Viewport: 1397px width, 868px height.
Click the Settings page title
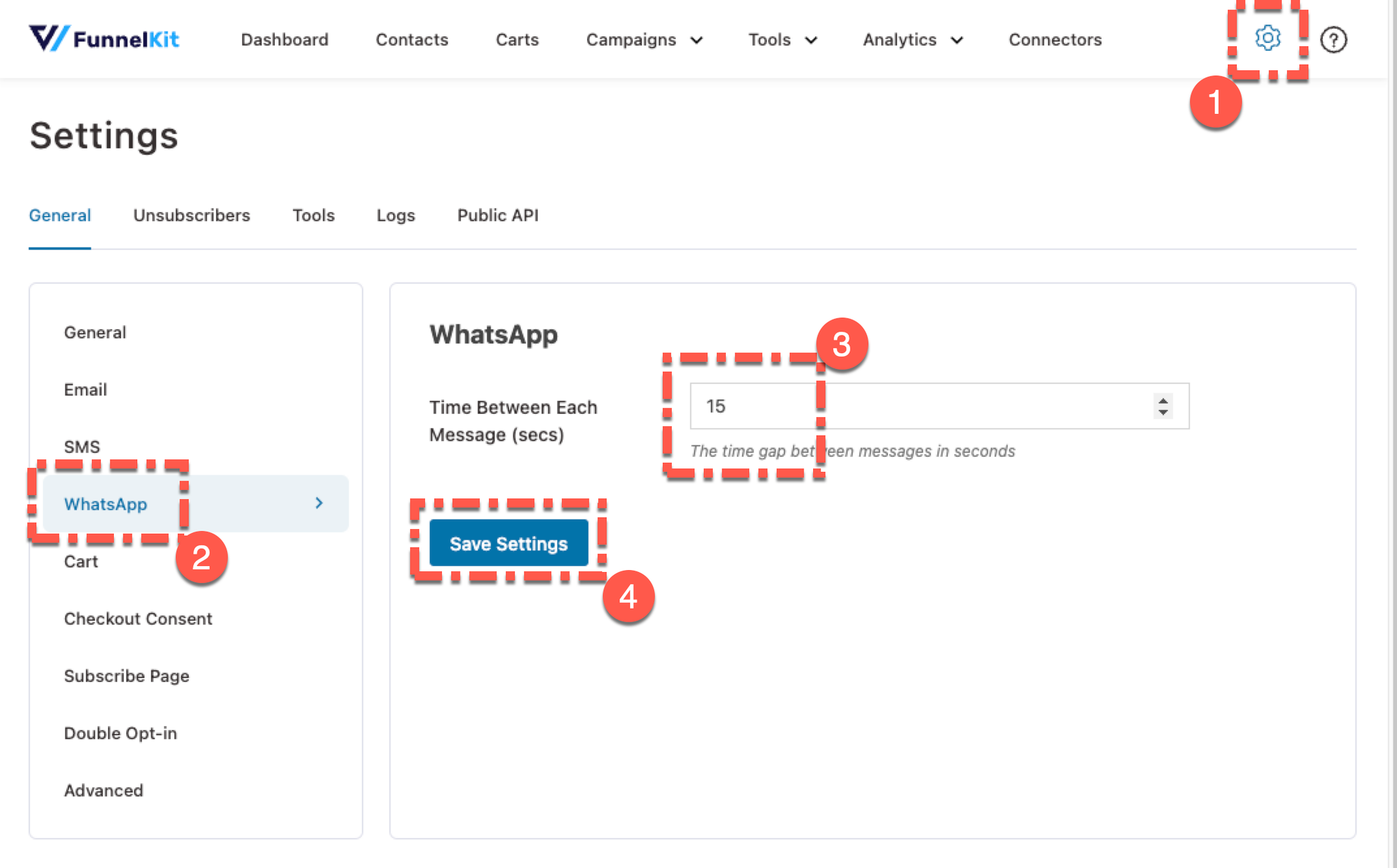point(104,136)
